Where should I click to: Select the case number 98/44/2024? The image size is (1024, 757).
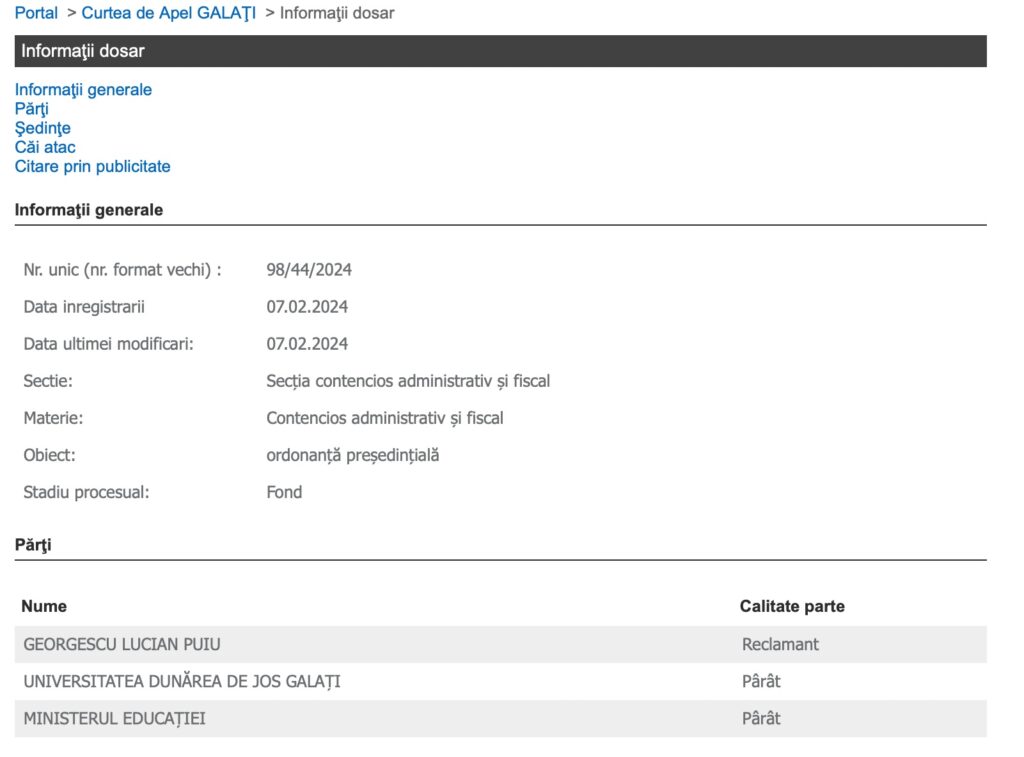tap(309, 270)
